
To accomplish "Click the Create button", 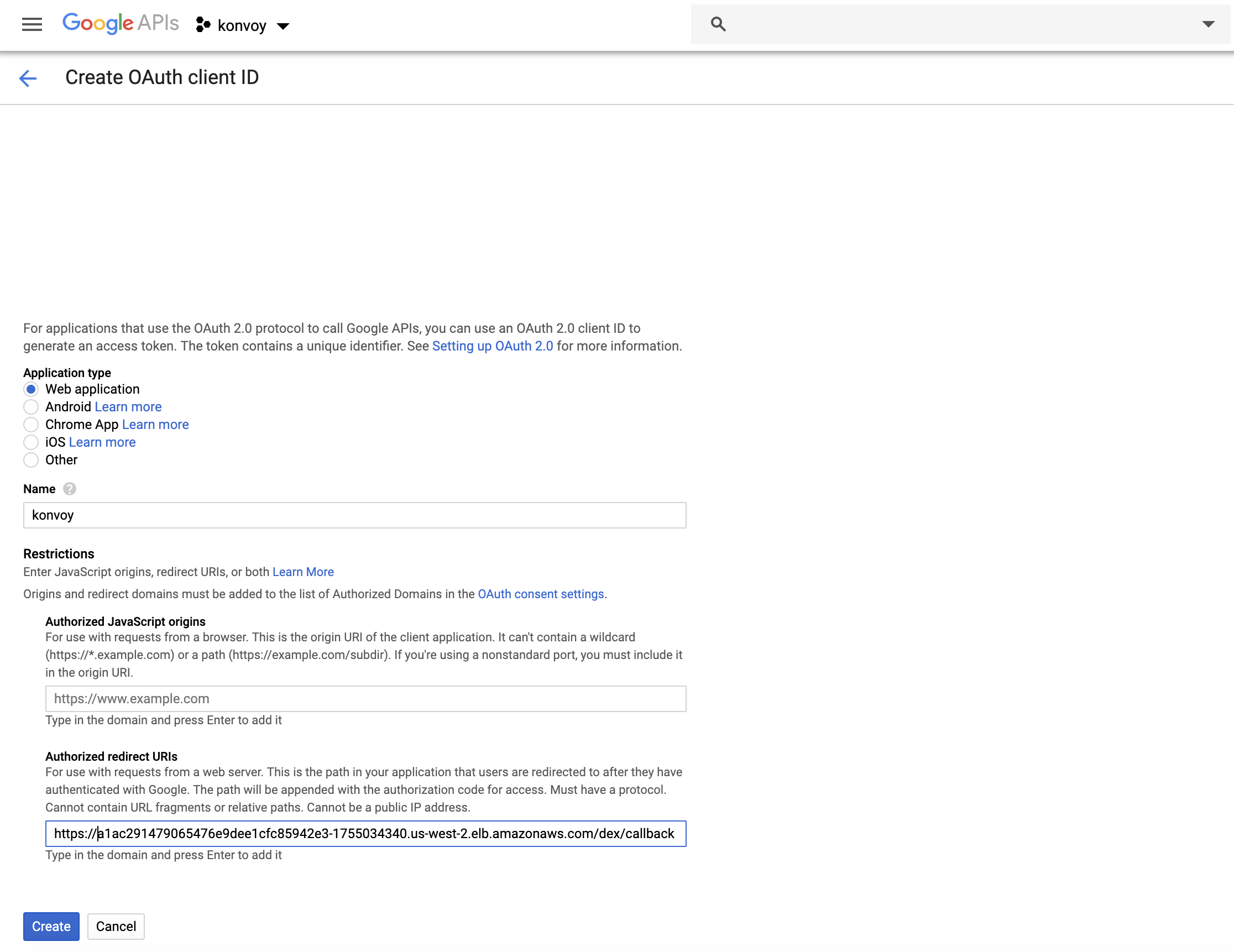I will (51, 926).
